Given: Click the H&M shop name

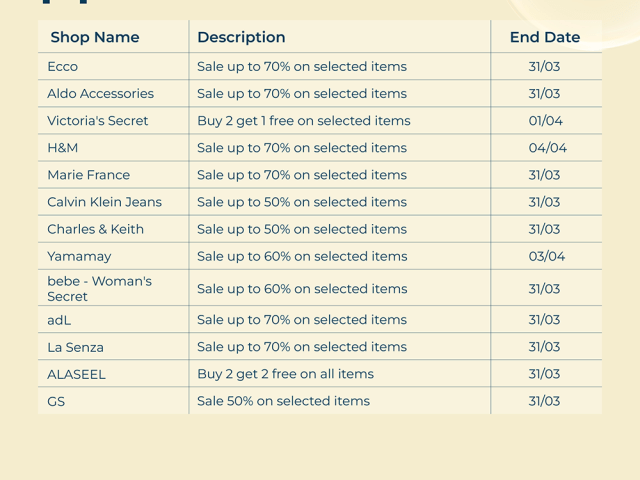Looking at the screenshot, I should click(62, 148).
